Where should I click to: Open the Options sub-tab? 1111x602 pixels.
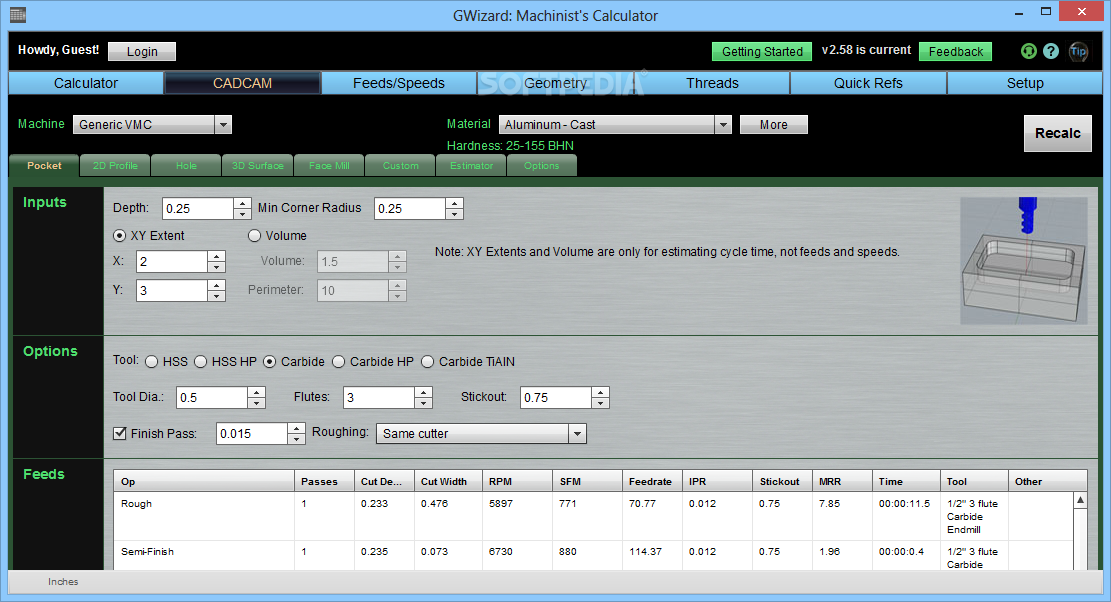pyautogui.click(x=541, y=166)
